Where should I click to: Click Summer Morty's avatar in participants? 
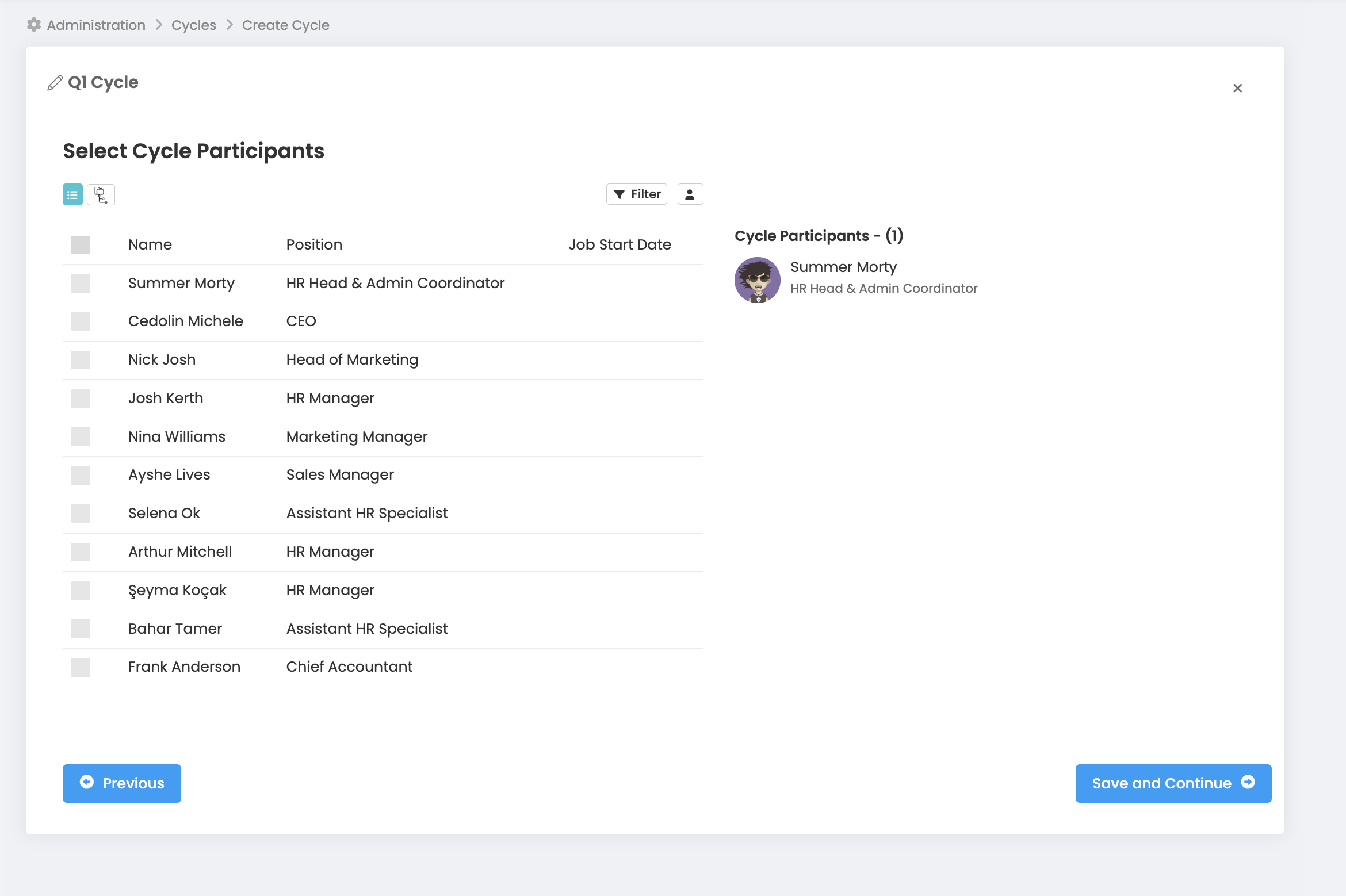coord(757,280)
